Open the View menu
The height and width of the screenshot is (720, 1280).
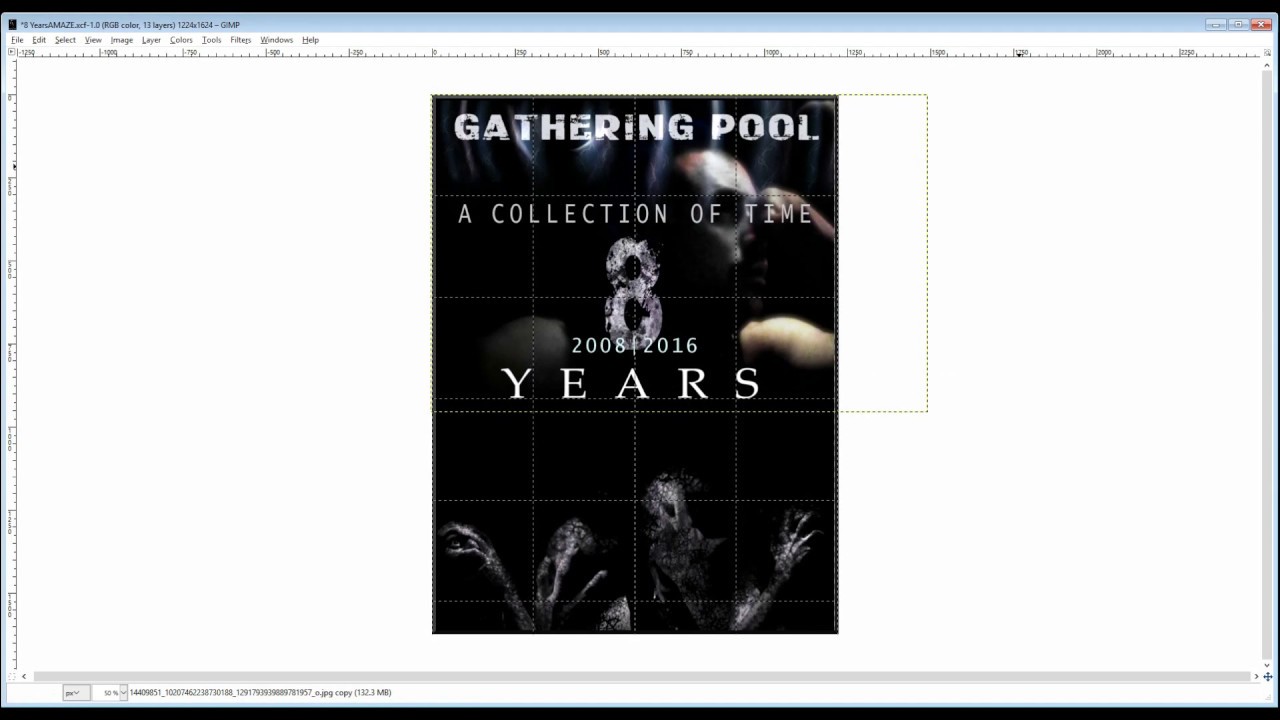pyautogui.click(x=93, y=40)
